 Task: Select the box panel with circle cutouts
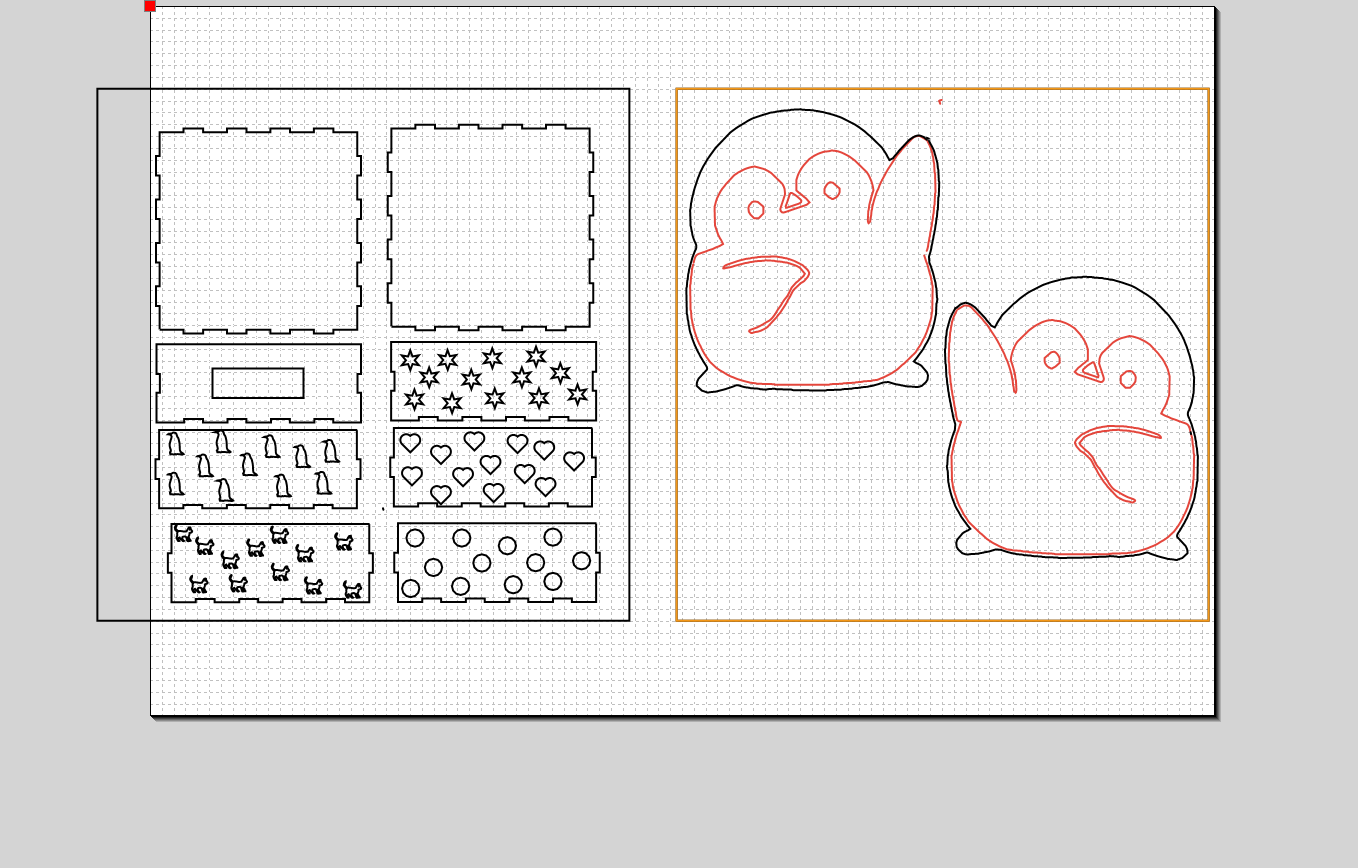[x=497, y=562]
